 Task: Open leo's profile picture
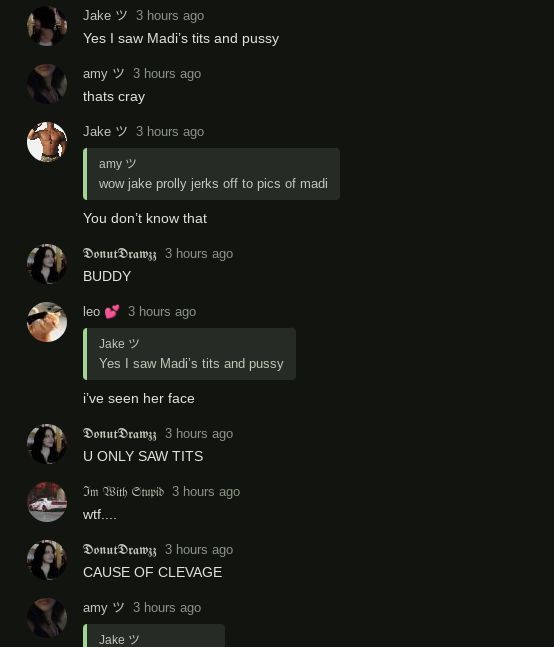pyautogui.click(x=47, y=322)
